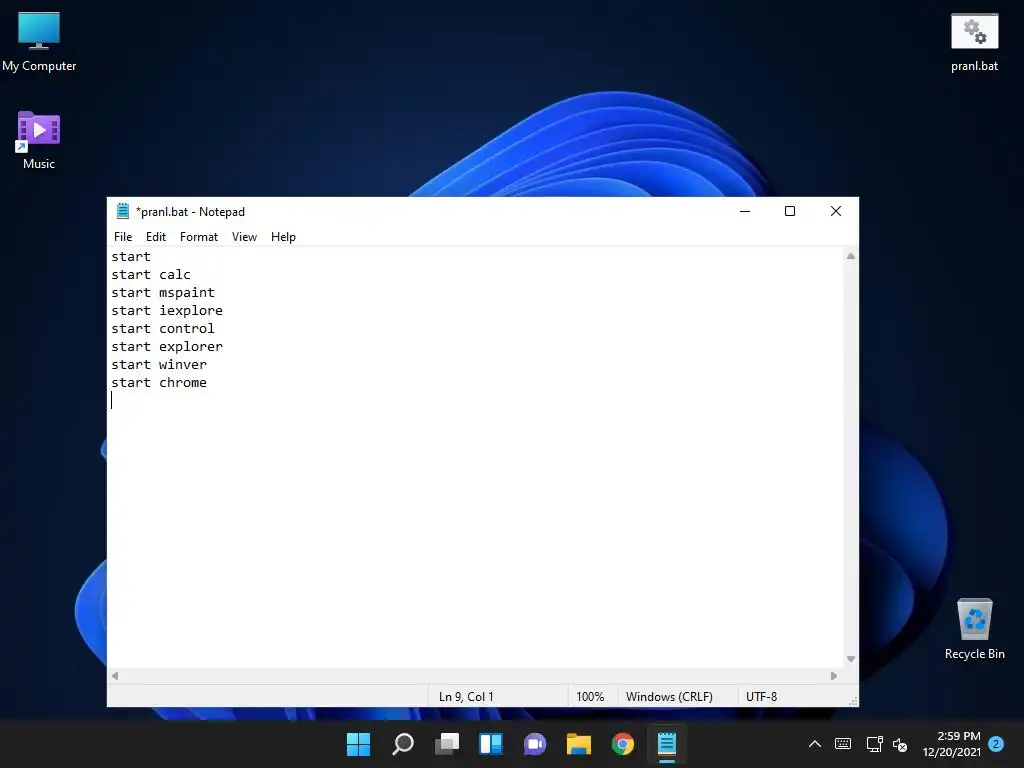Screen dimensions: 1024x768
Task: Show hidden tray icons chevron
Action: click(814, 744)
